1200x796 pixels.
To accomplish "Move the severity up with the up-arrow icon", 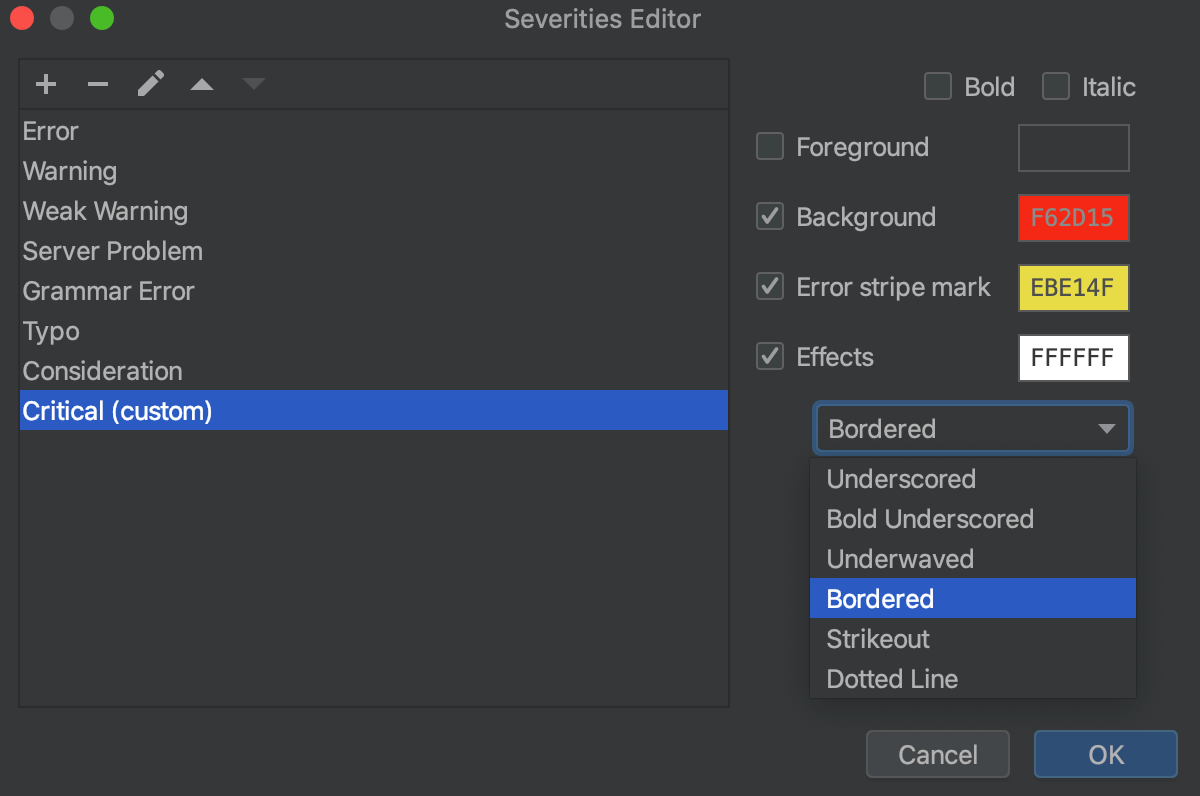I will pyautogui.click(x=202, y=84).
